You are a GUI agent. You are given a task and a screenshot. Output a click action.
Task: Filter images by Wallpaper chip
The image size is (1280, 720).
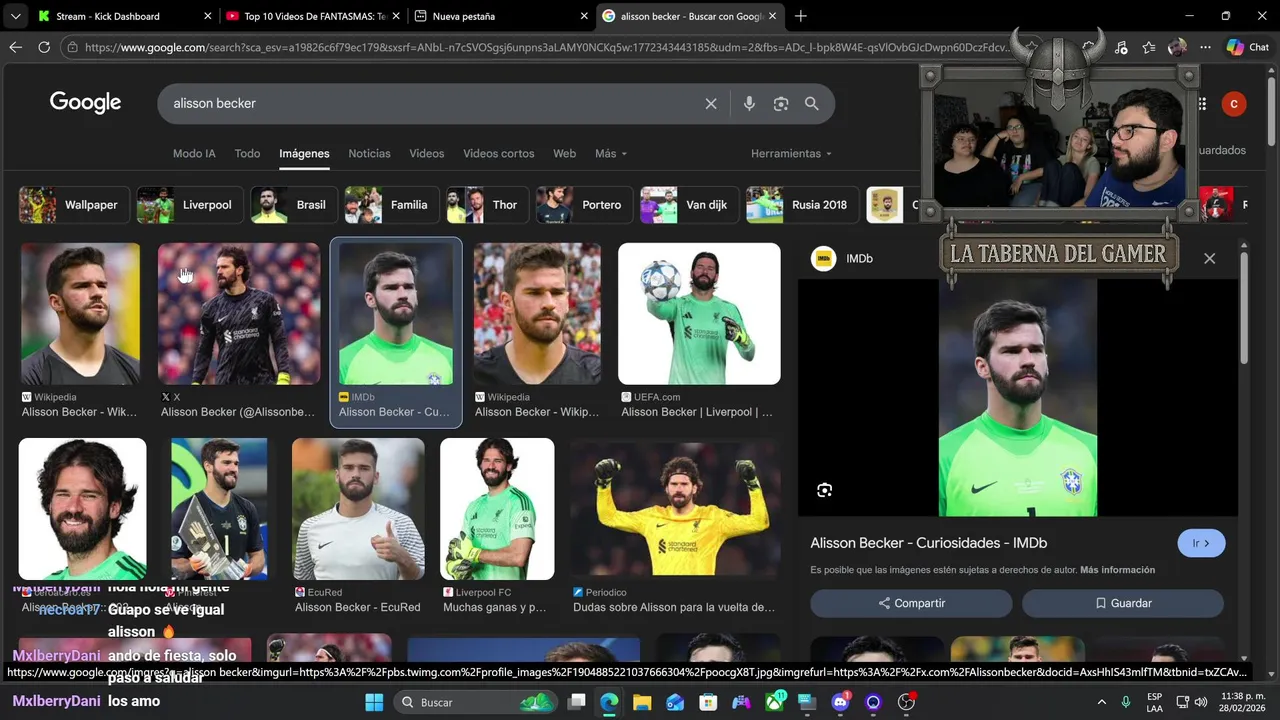pyautogui.click(x=73, y=205)
